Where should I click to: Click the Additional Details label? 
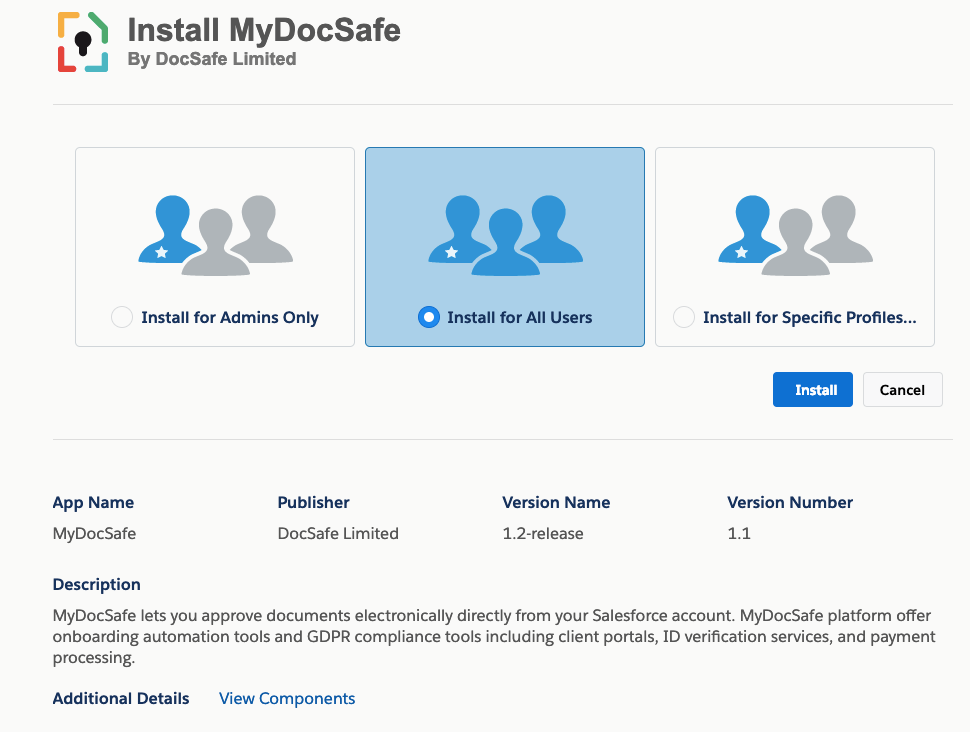click(121, 698)
